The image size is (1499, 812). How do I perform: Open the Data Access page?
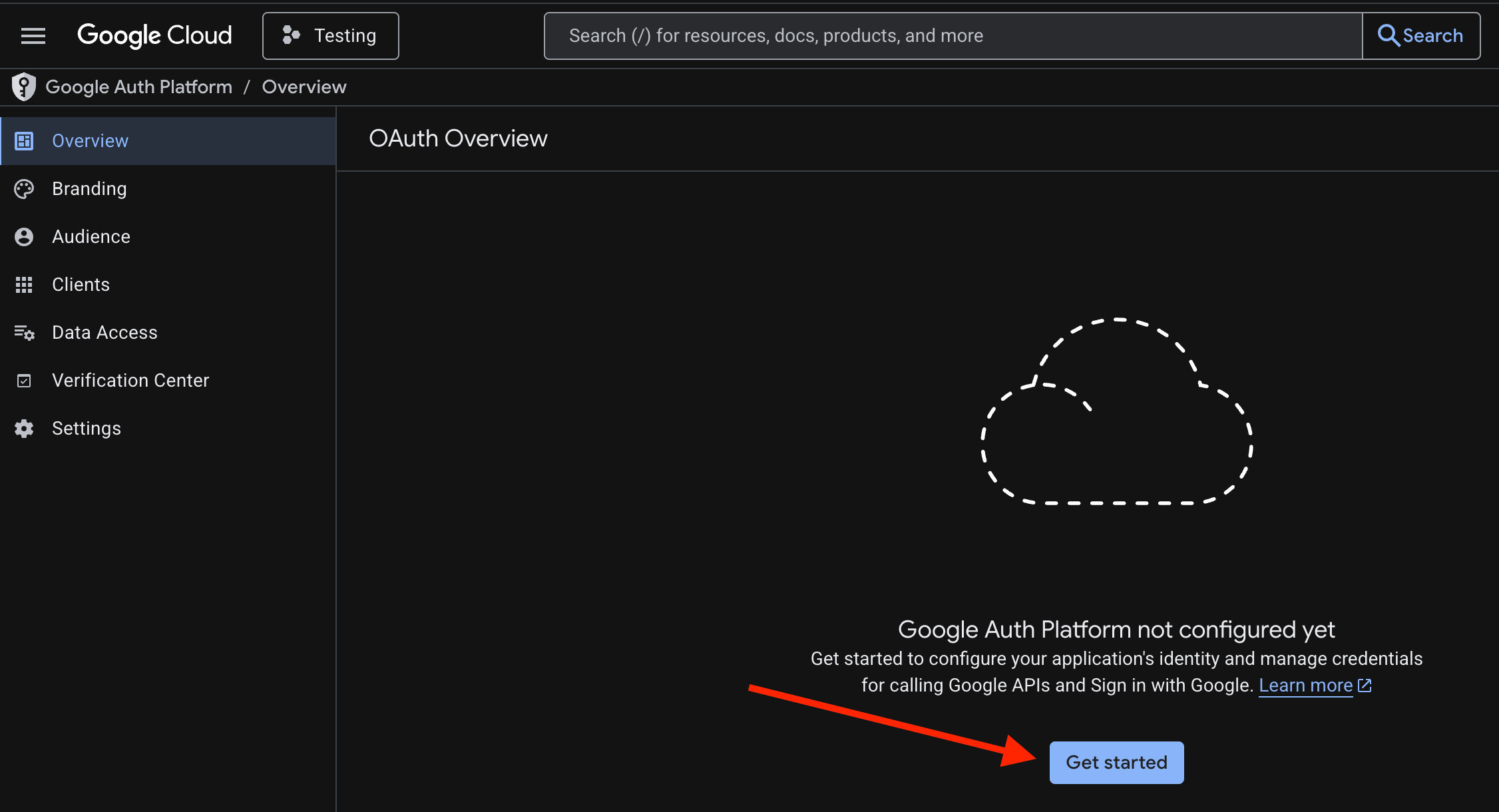[168, 333]
